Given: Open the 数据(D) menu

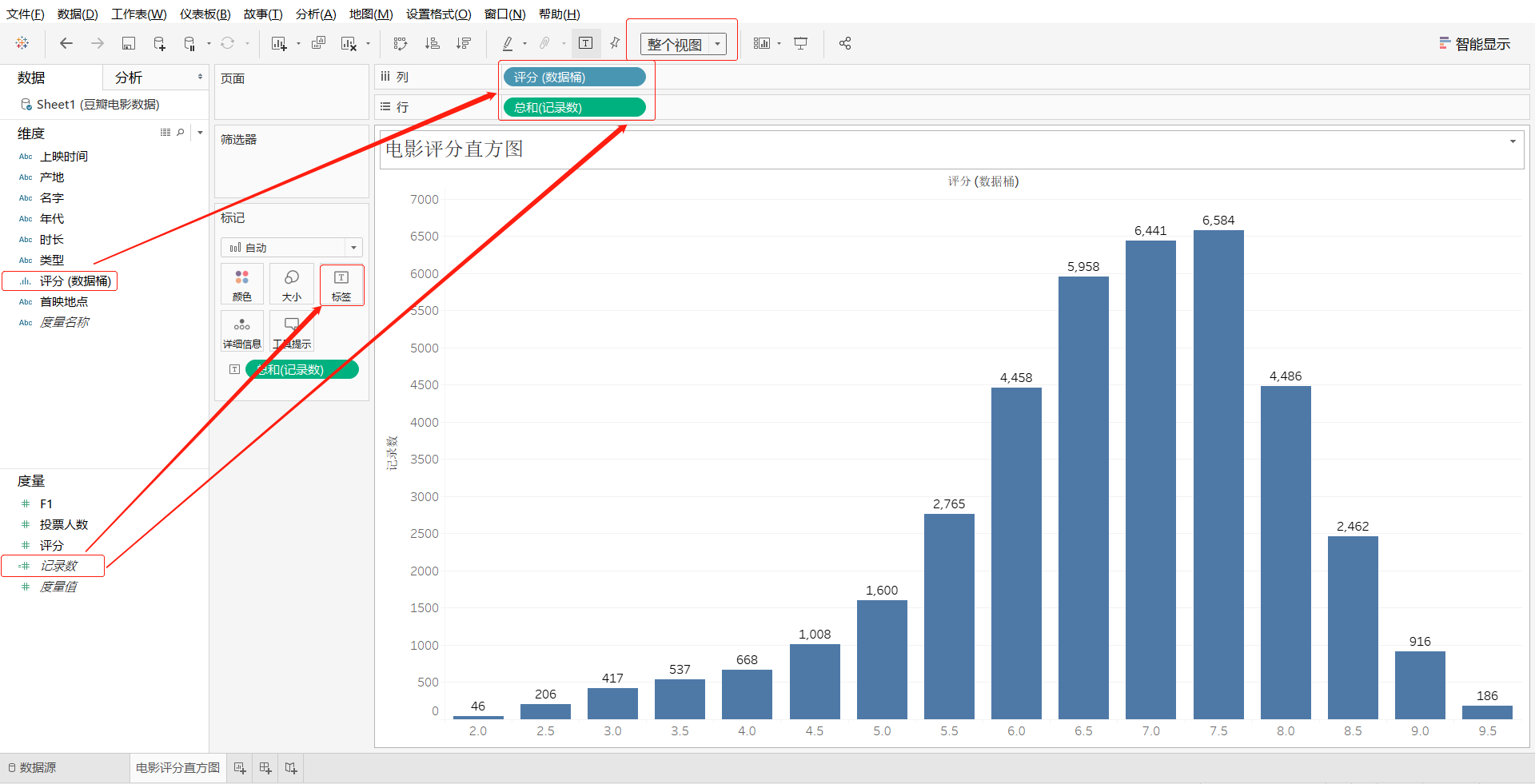Looking at the screenshot, I should [78, 14].
